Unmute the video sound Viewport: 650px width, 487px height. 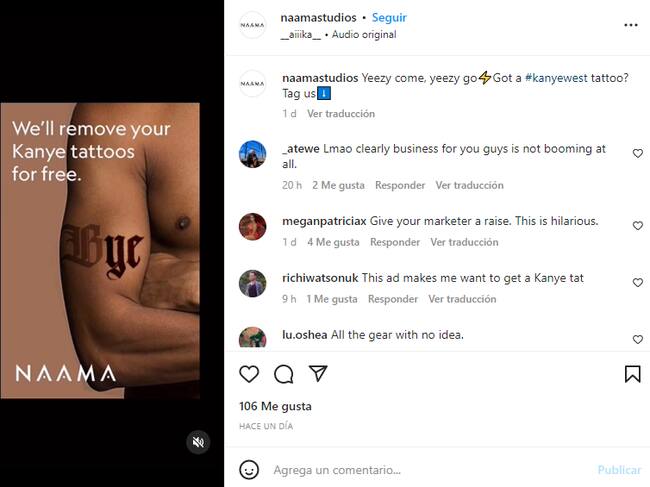(x=198, y=441)
